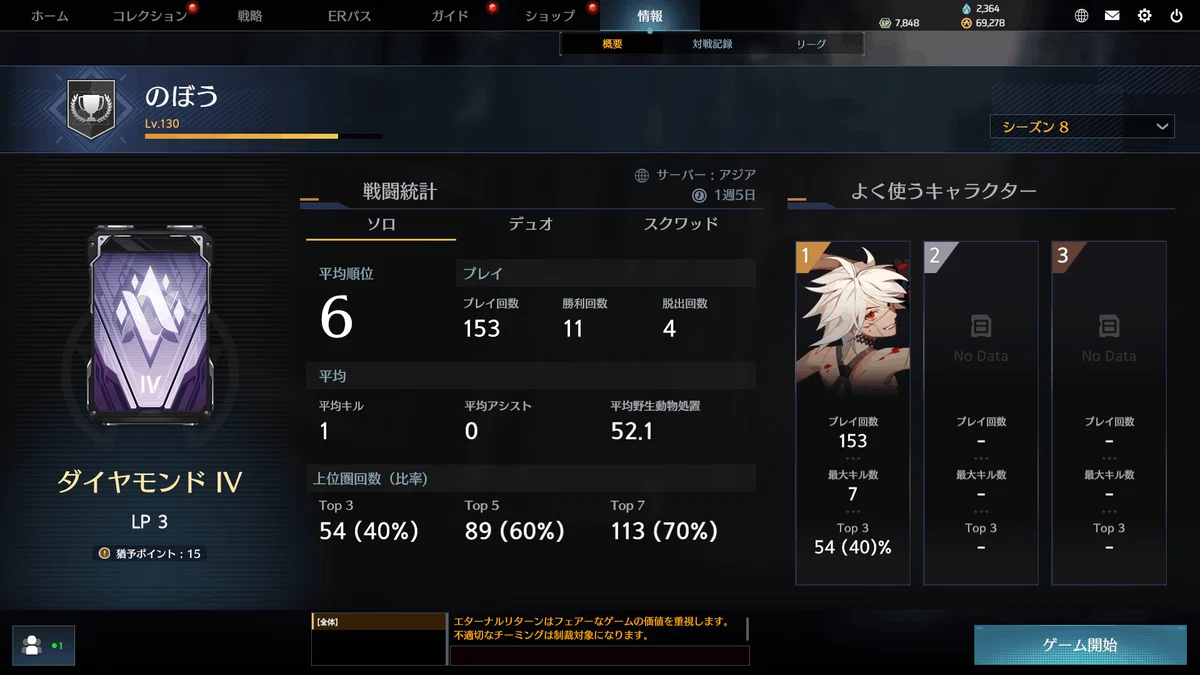Viewport: 1200px width, 675px height.
Task: Click the LP 3 text
Action: (150, 522)
